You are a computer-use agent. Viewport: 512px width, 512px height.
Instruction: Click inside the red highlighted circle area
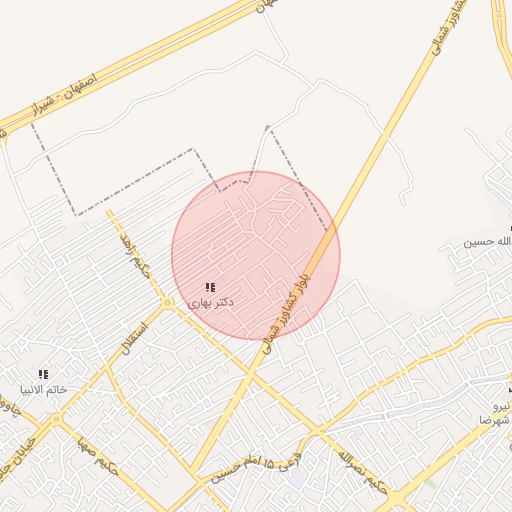tap(256, 256)
